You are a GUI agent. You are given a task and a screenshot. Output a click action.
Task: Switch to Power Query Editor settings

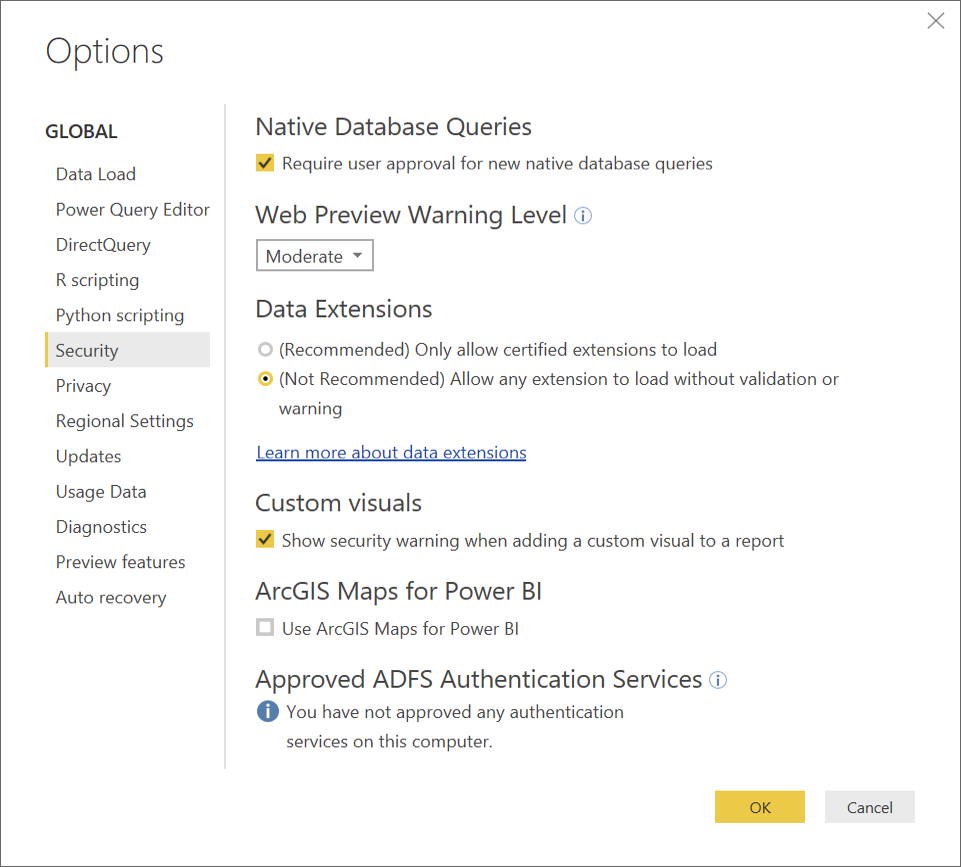tap(132, 210)
